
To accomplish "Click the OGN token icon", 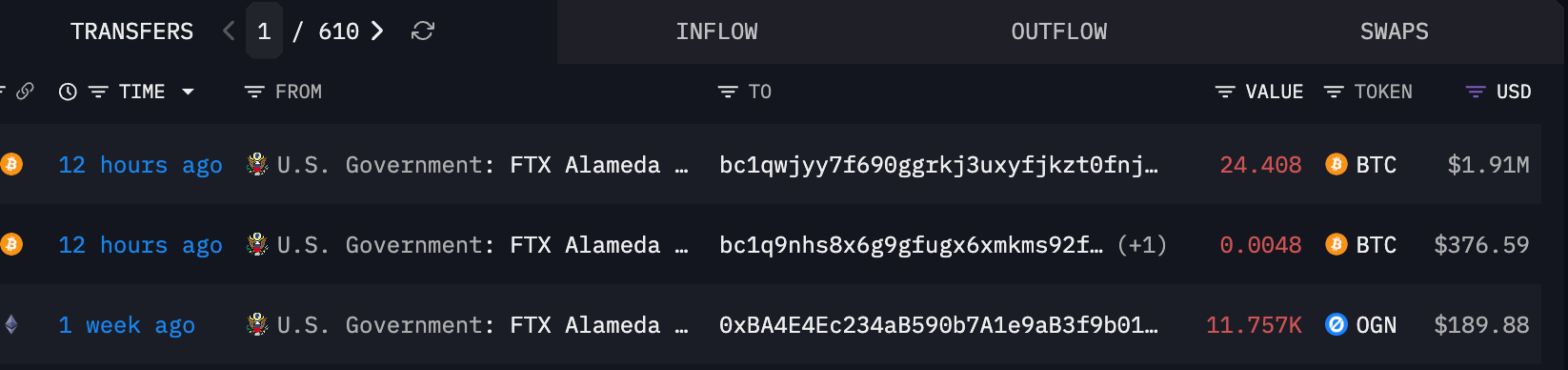I will 1337,325.
